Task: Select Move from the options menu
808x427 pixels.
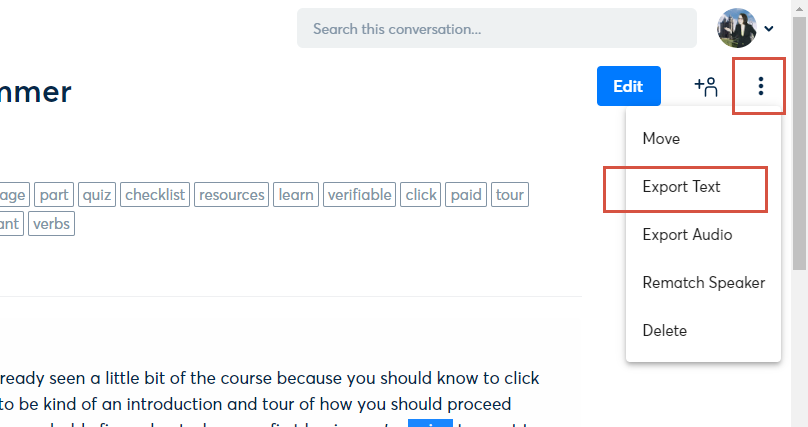Action: tap(661, 139)
